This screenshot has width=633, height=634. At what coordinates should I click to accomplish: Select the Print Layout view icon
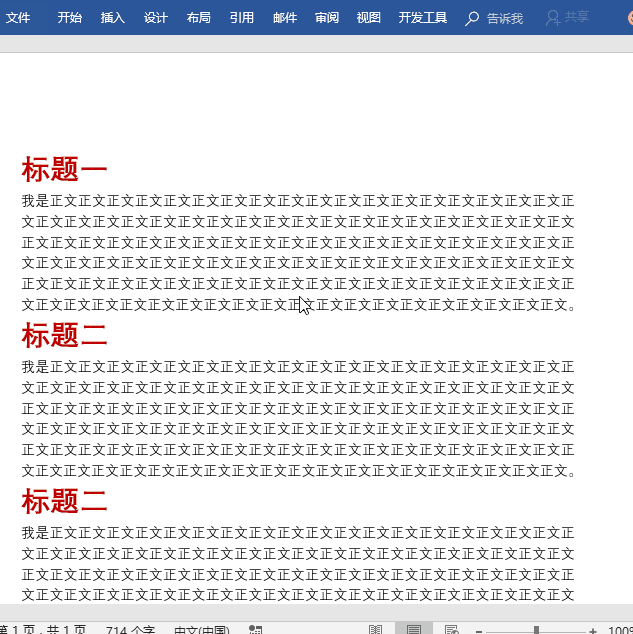[x=414, y=629]
